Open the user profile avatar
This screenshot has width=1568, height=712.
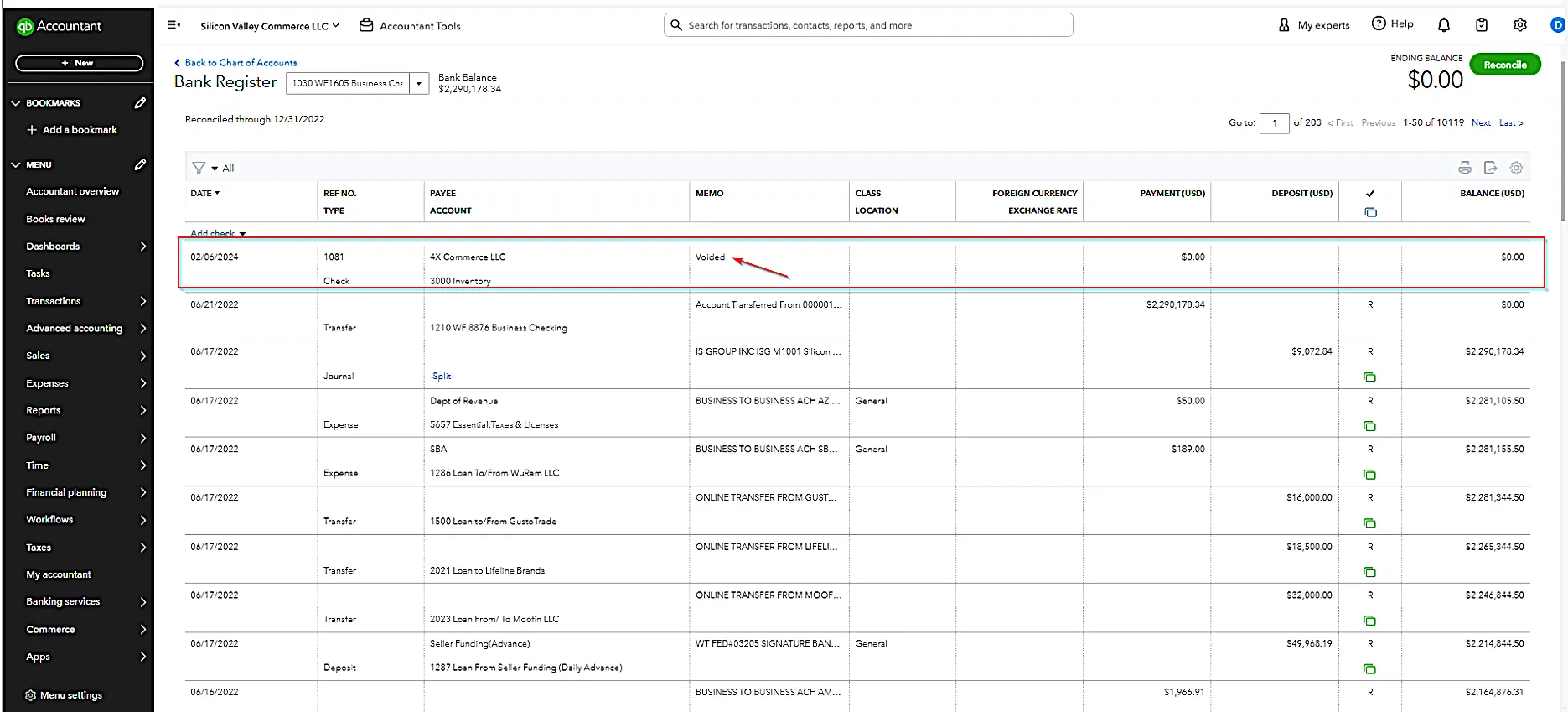[1558, 25]
